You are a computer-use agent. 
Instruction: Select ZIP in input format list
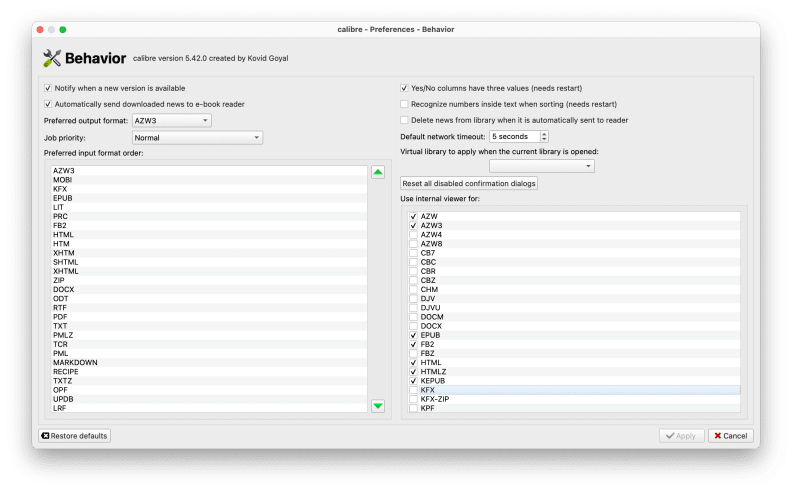(209, 280)
